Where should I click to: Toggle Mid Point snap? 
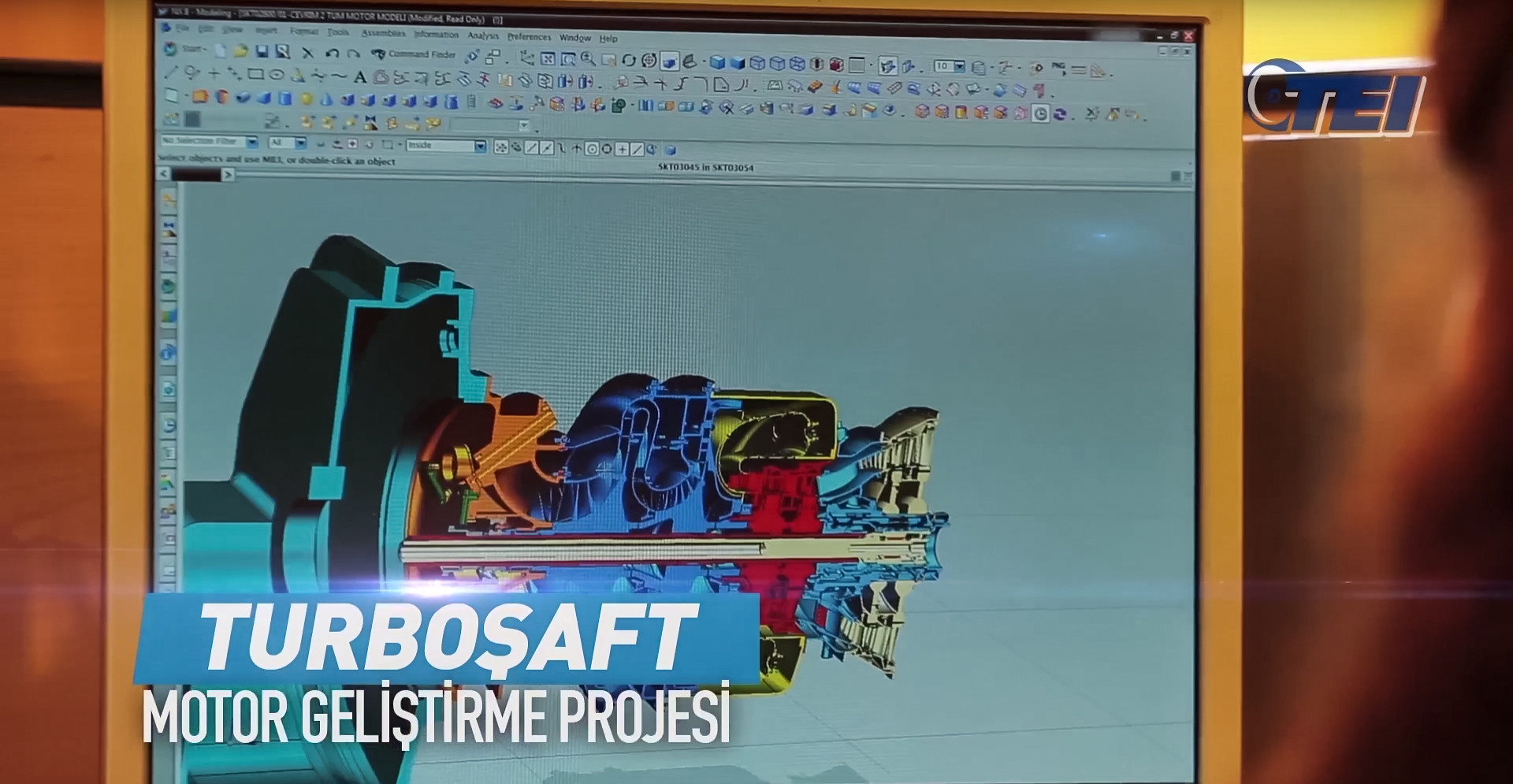tap(547, 148)
